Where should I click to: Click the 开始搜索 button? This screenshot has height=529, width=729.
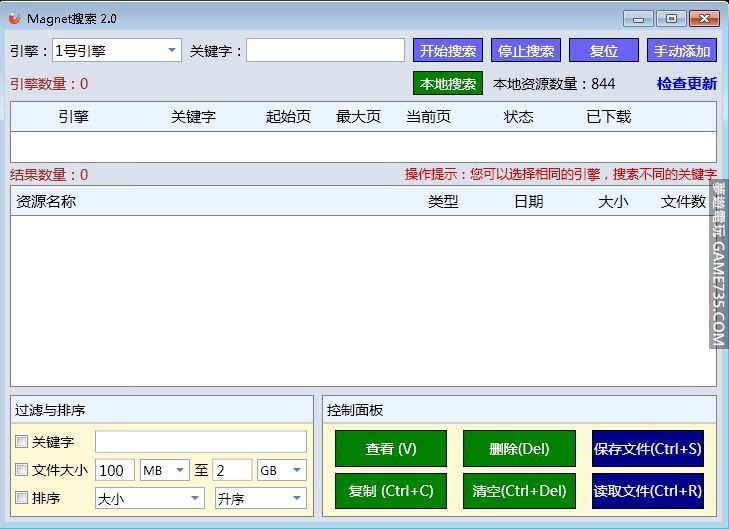pyautogui.click(x=447, y=51)
